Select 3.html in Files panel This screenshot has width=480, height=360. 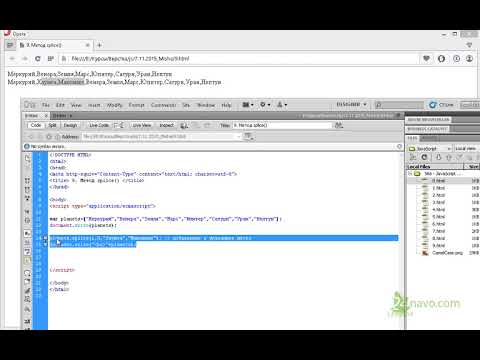pos(438,202)
